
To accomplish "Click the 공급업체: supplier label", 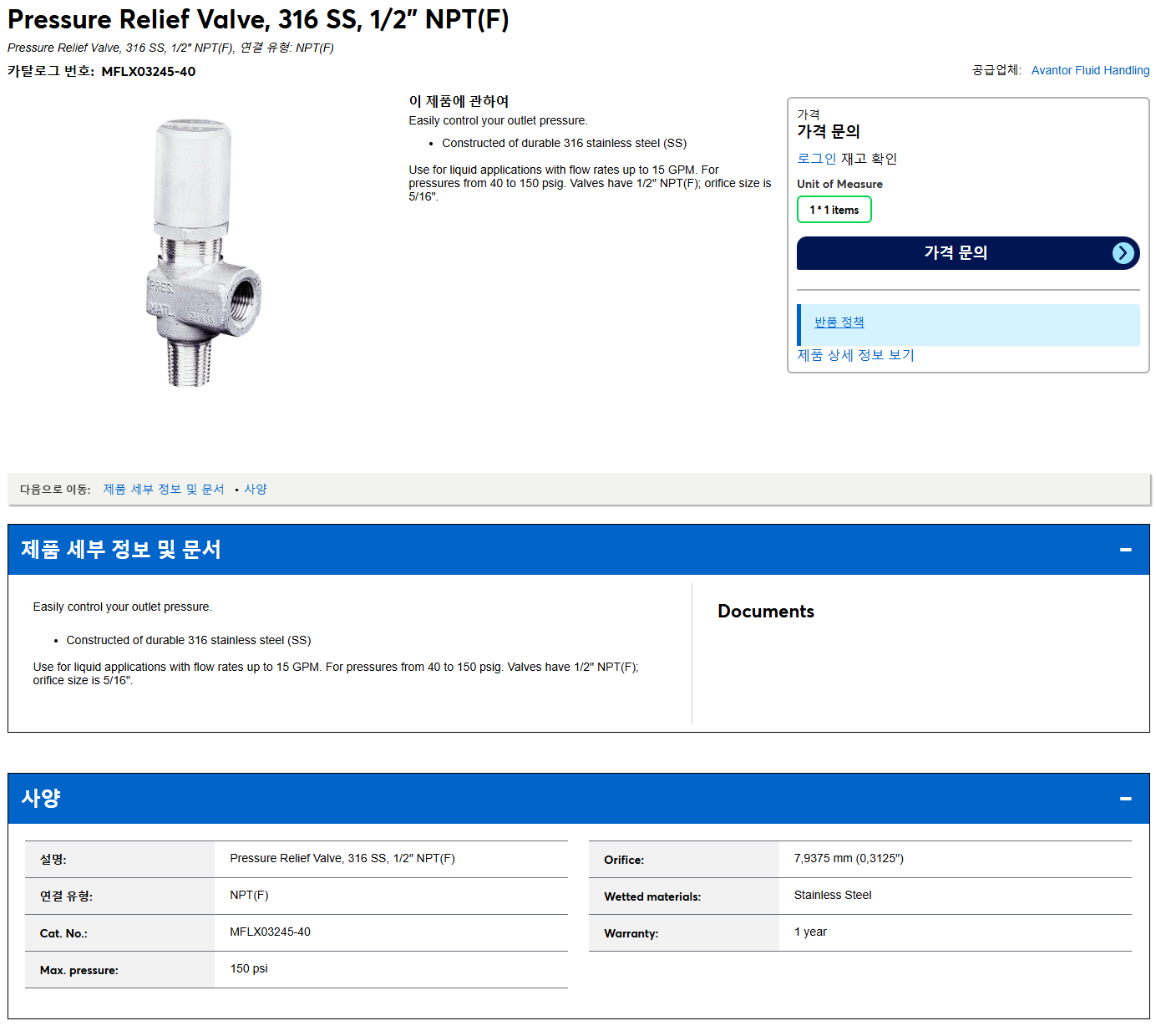I will pos(996,70).
